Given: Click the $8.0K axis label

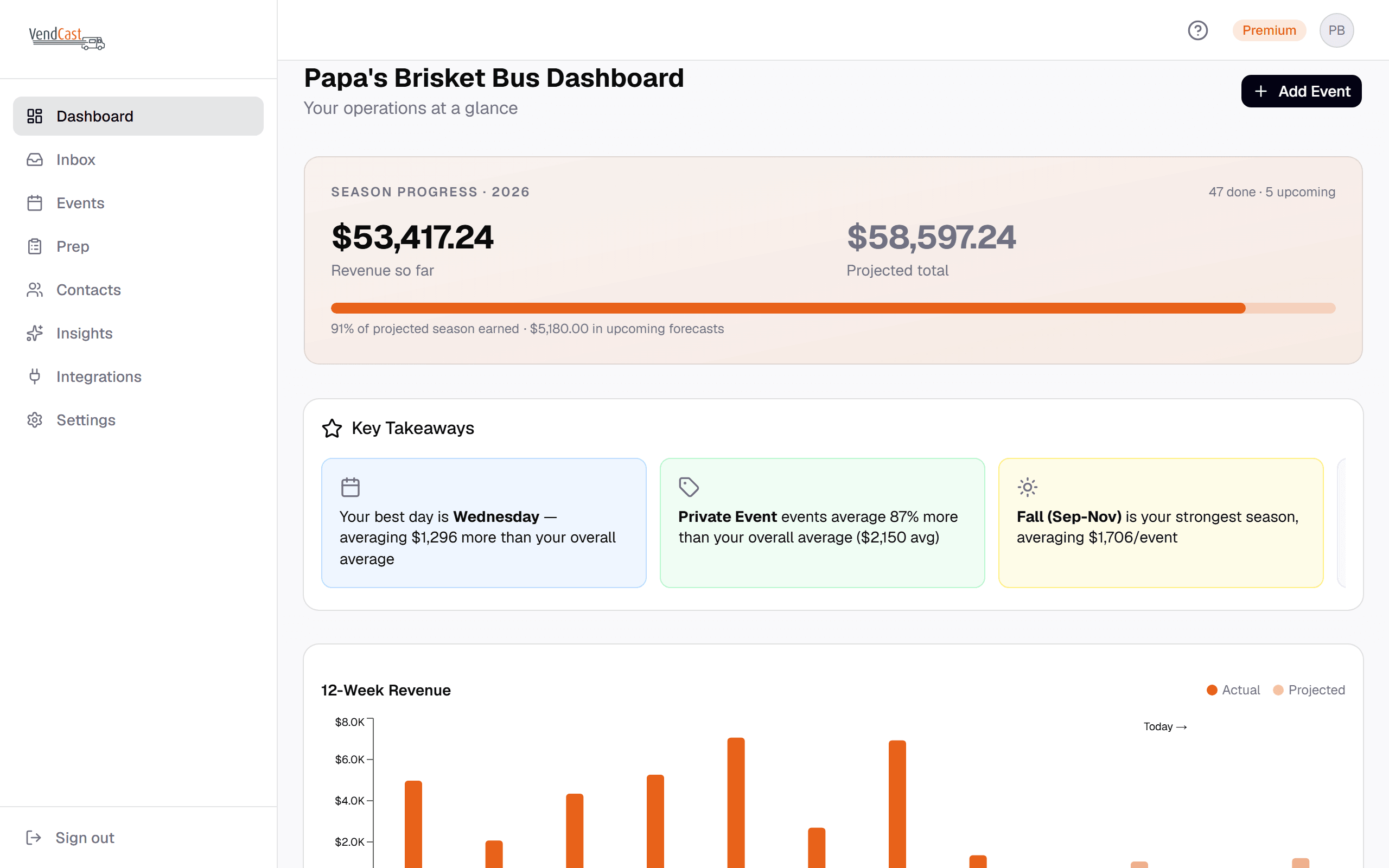Looking at the screenshot, I should coord(349,722).
